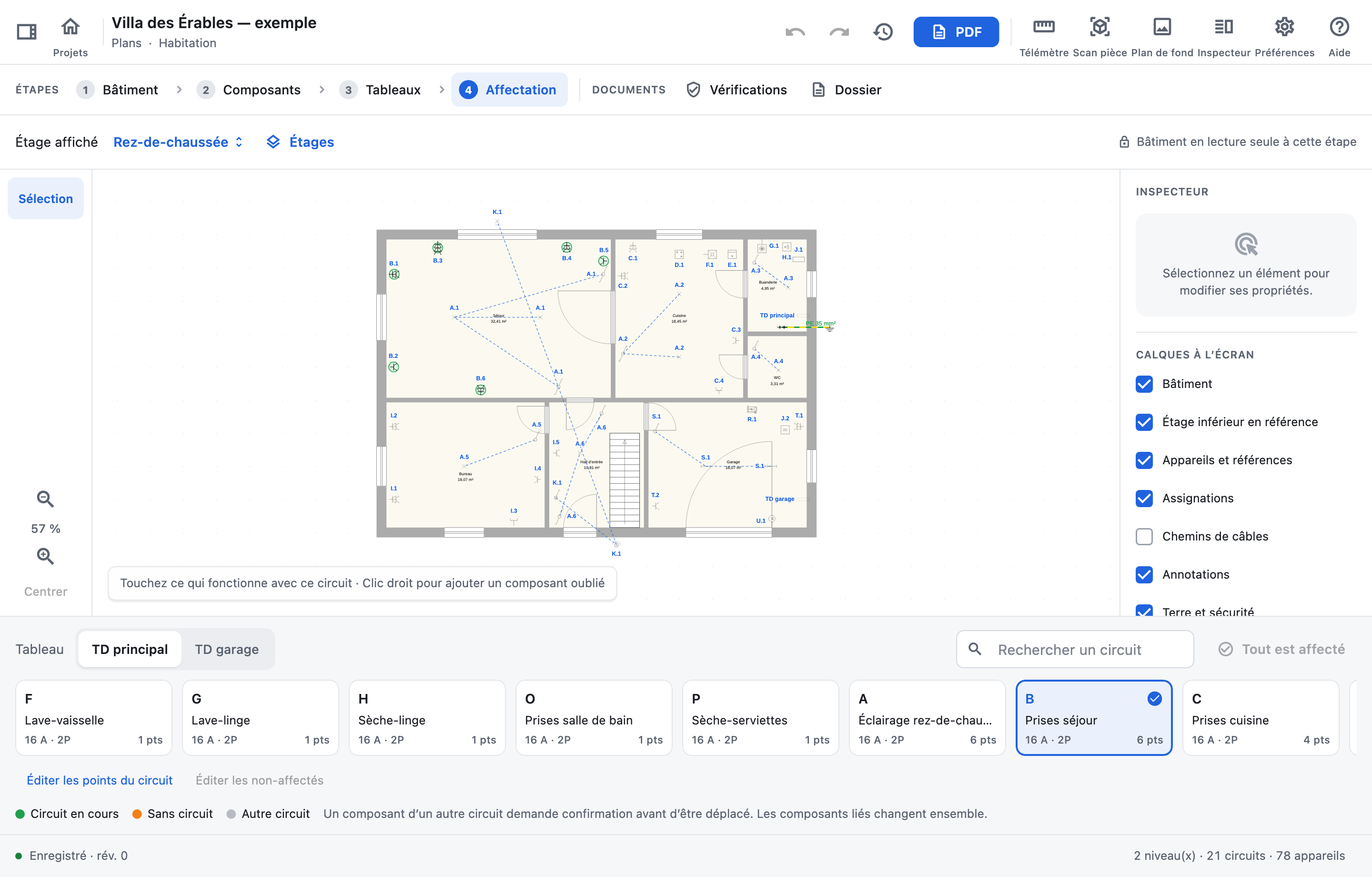Uncheck the Bâtiment layer
Image resolution: width=1372 pixels, height=877 pixels.
[1144, 384]
